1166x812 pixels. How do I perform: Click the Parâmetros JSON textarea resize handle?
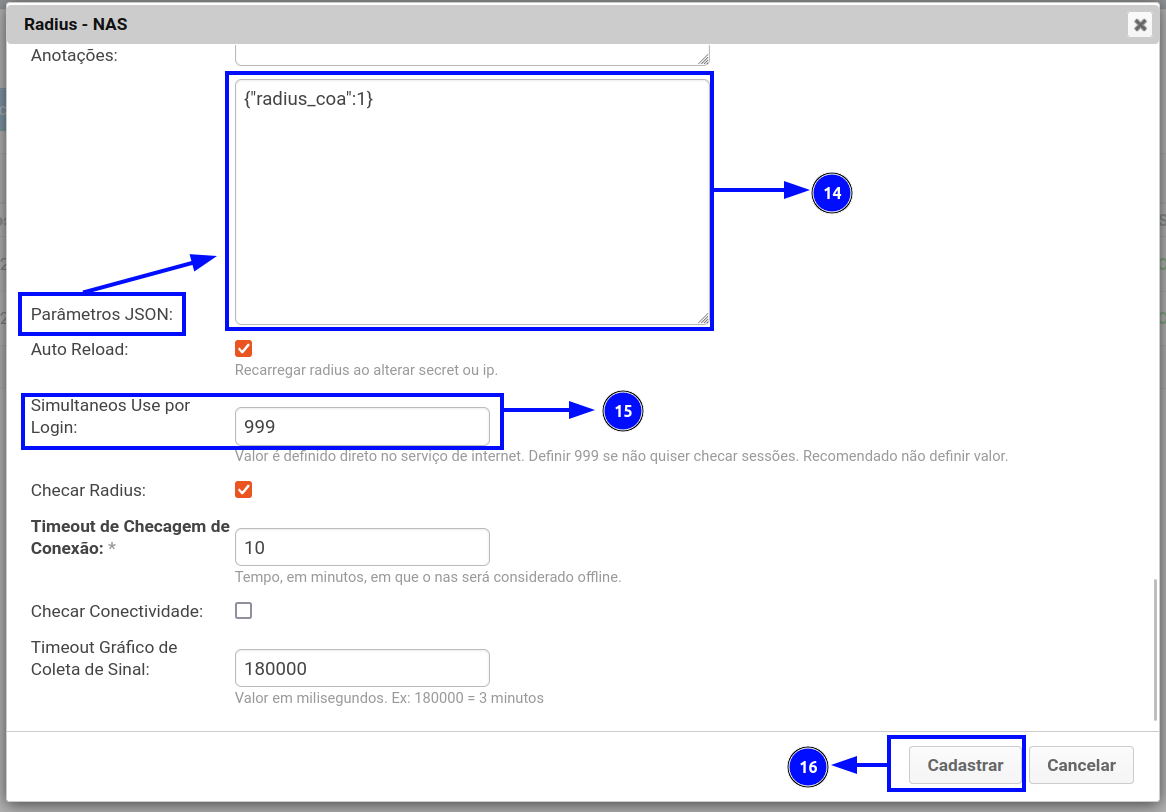(703, 319)
